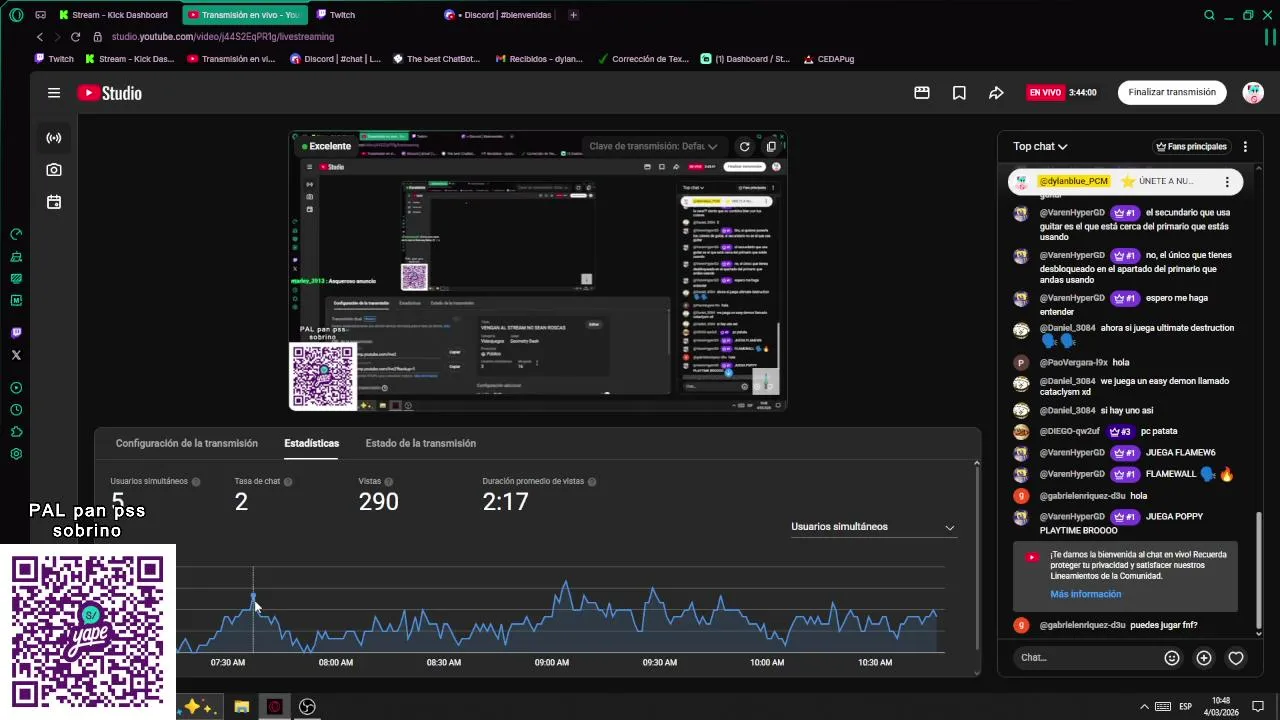Screen dimensions: 1280x720
Task: Open the three-dot chat options menu
Action: click(1245, 146)
